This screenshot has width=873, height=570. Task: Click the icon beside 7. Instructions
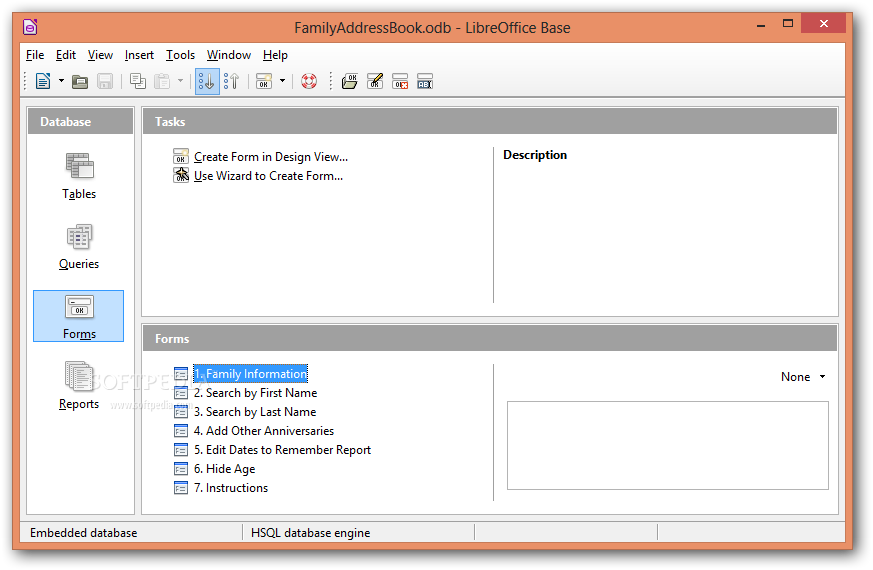(x=181, y=488)
